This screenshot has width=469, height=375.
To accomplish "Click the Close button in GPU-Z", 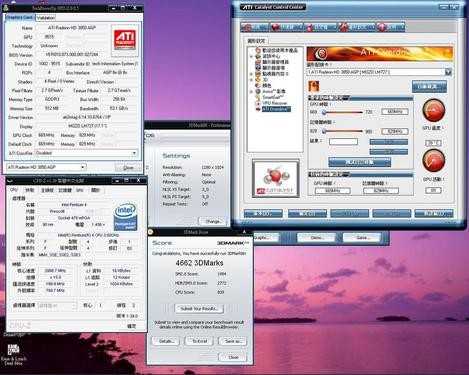I will coord(128,168).
